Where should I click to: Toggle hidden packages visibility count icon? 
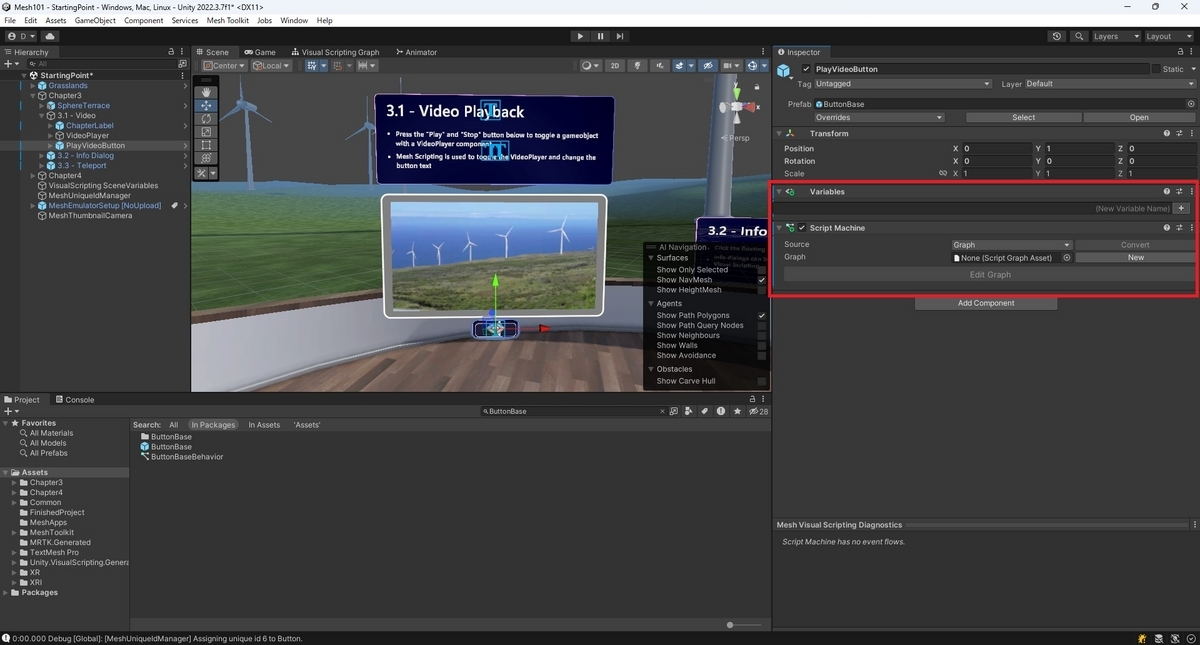coord(758,411)
